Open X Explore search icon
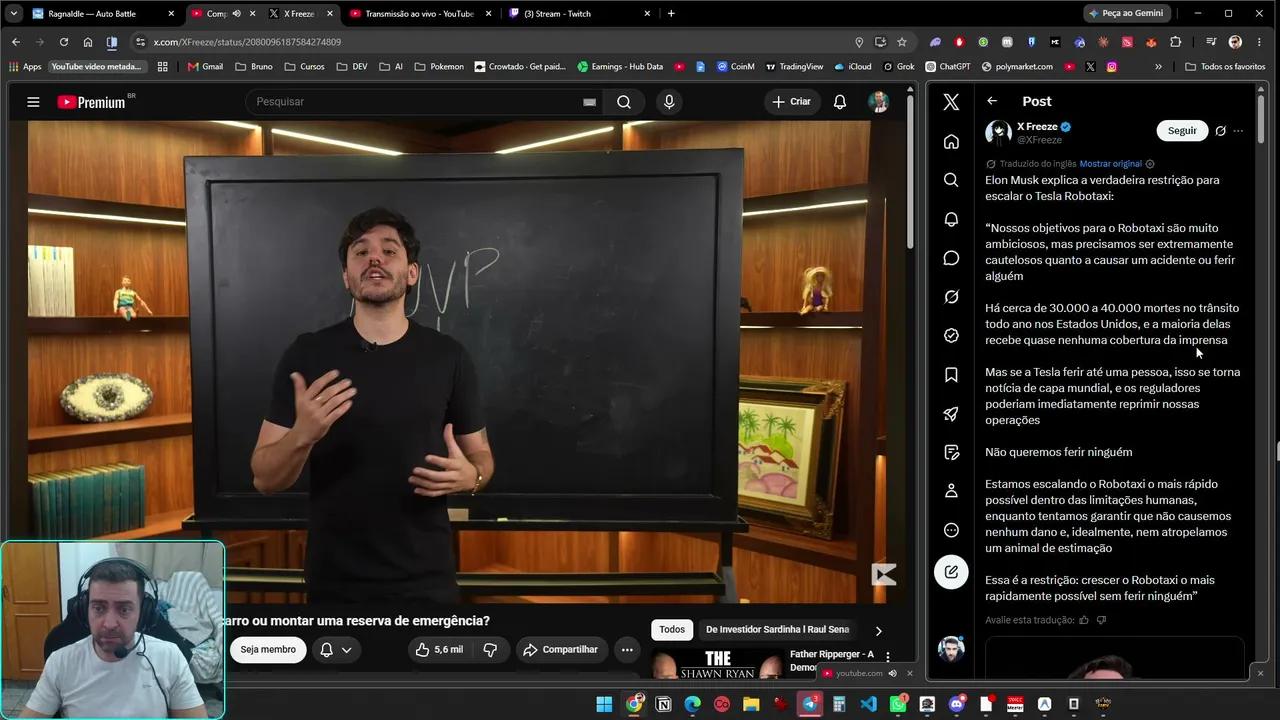1280x720 pixels. [x=951, y=180]
